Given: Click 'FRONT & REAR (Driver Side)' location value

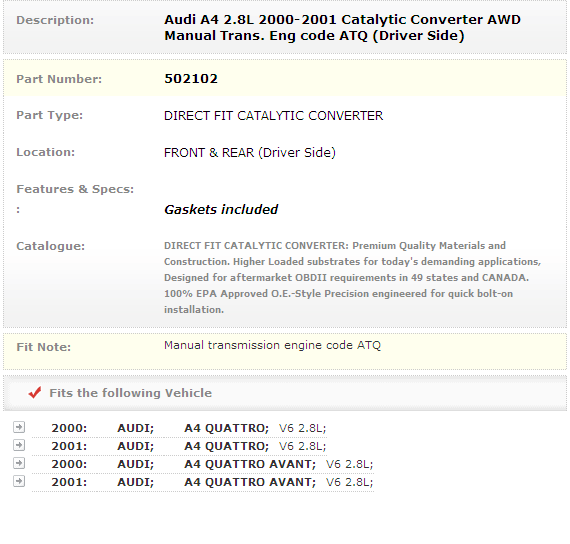Looking at the screenshot, I should pos(250,152).
